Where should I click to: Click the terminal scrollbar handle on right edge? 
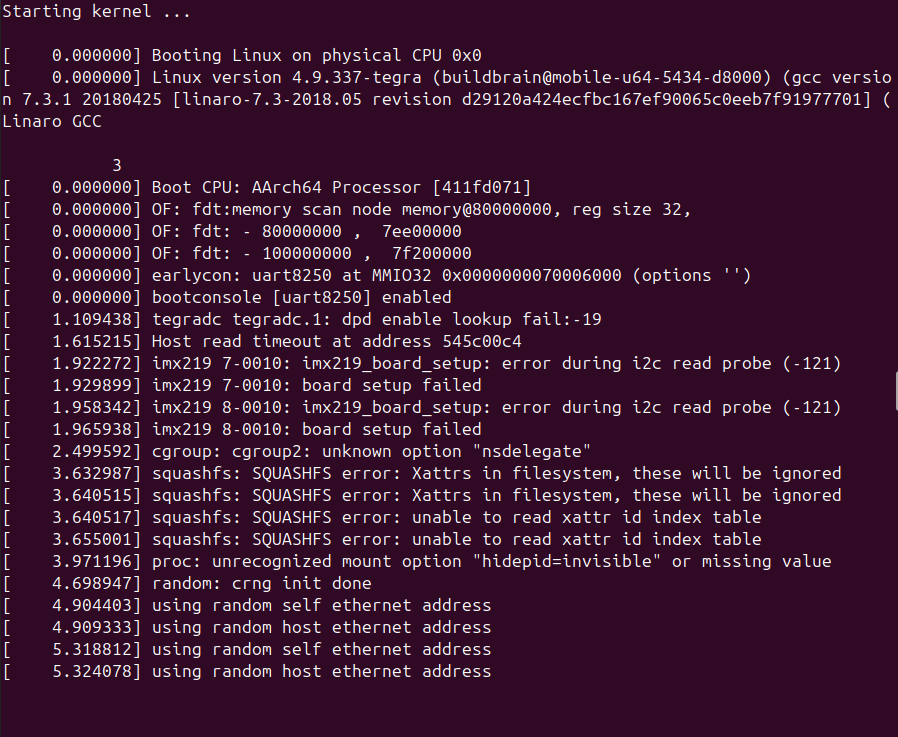point(896,391)
